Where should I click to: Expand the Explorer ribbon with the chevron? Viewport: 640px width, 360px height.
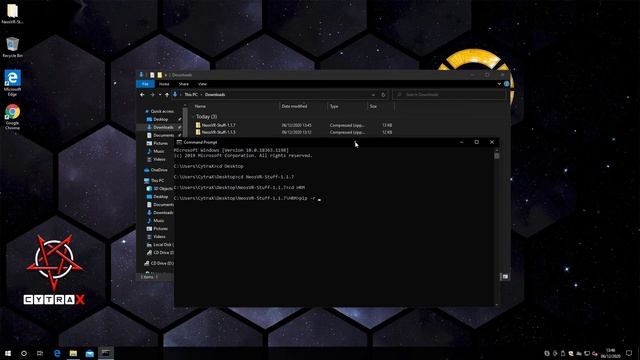tap(499, 84)
